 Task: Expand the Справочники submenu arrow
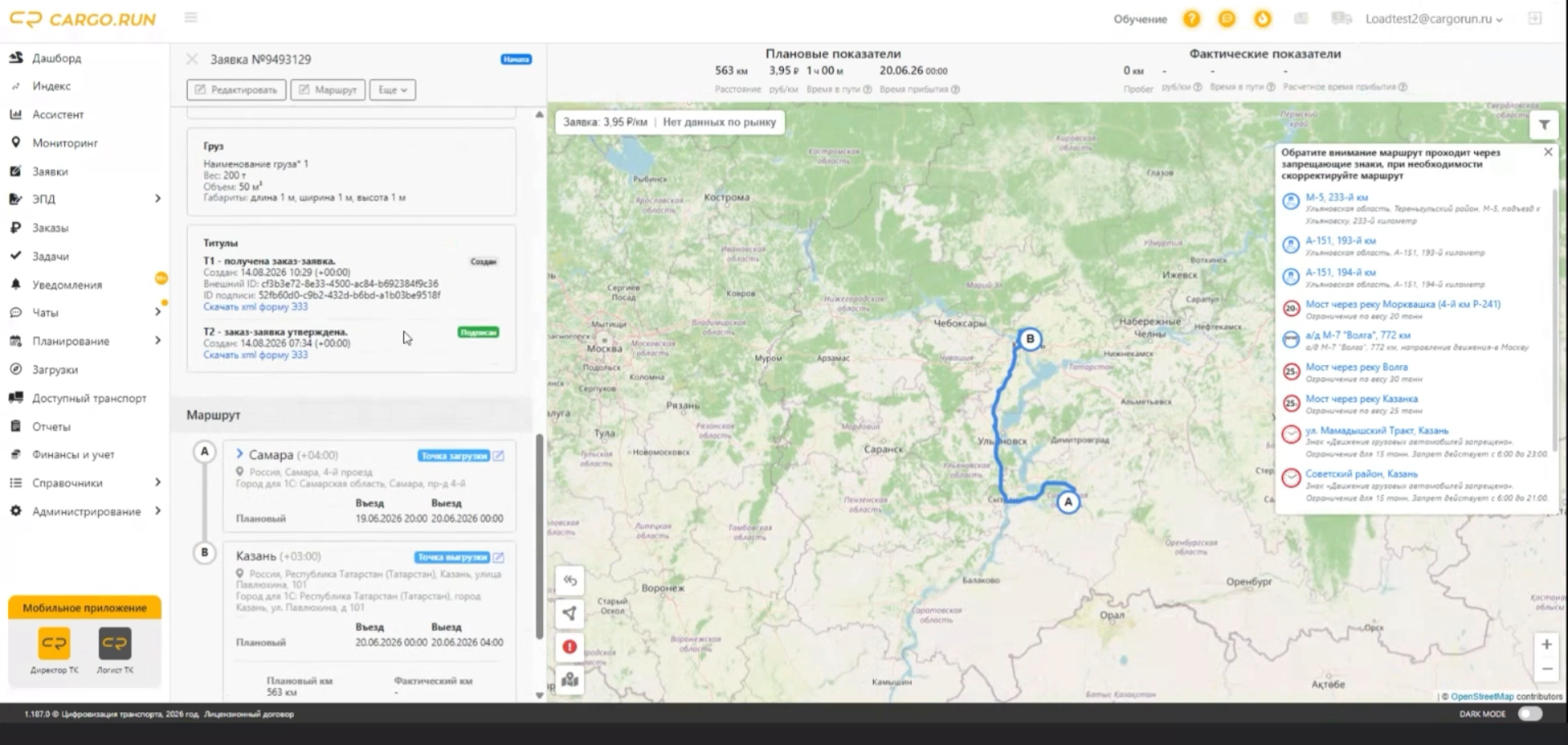pos(158,483)
